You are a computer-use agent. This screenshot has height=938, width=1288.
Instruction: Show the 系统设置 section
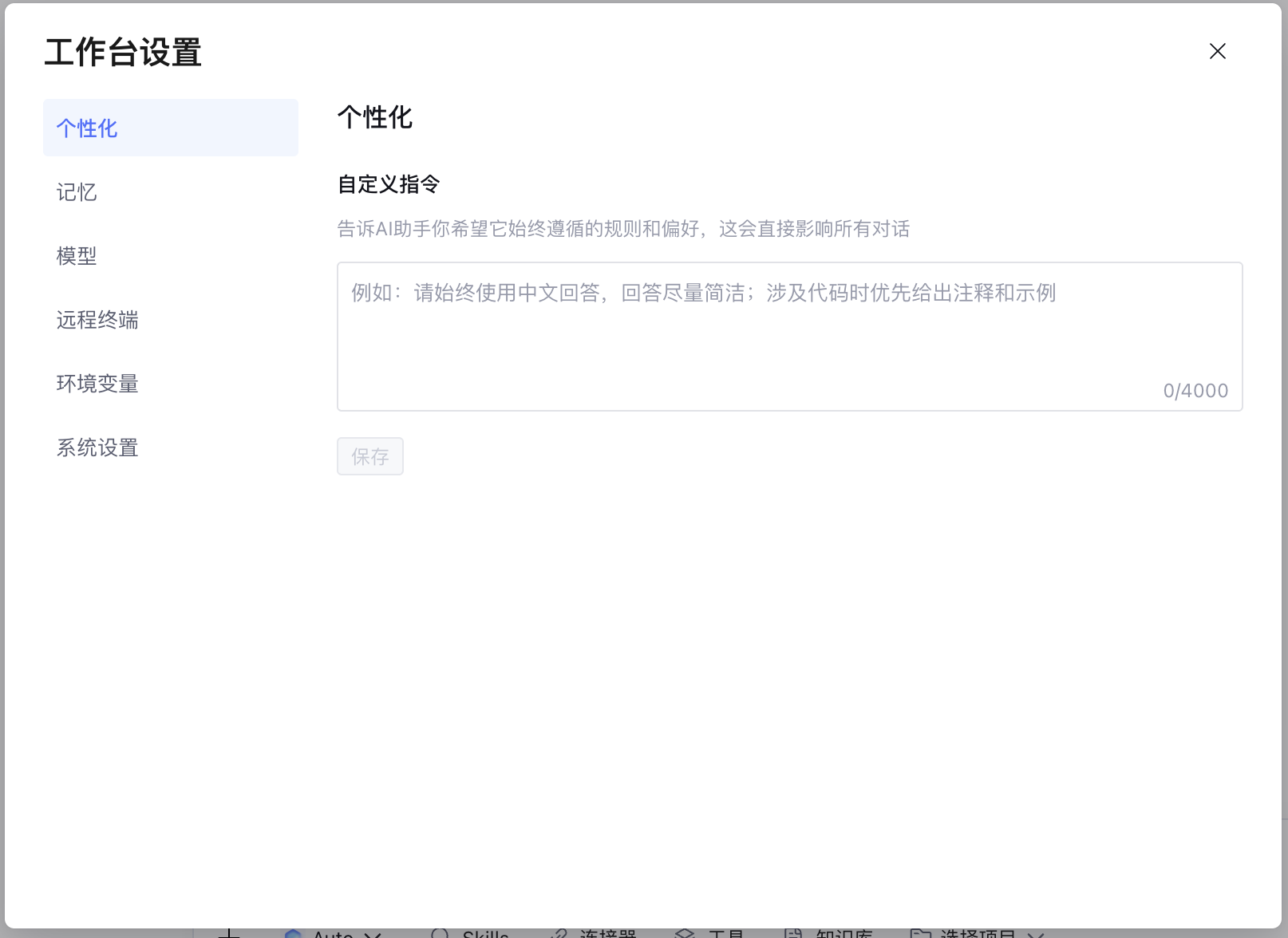point(171,447)
